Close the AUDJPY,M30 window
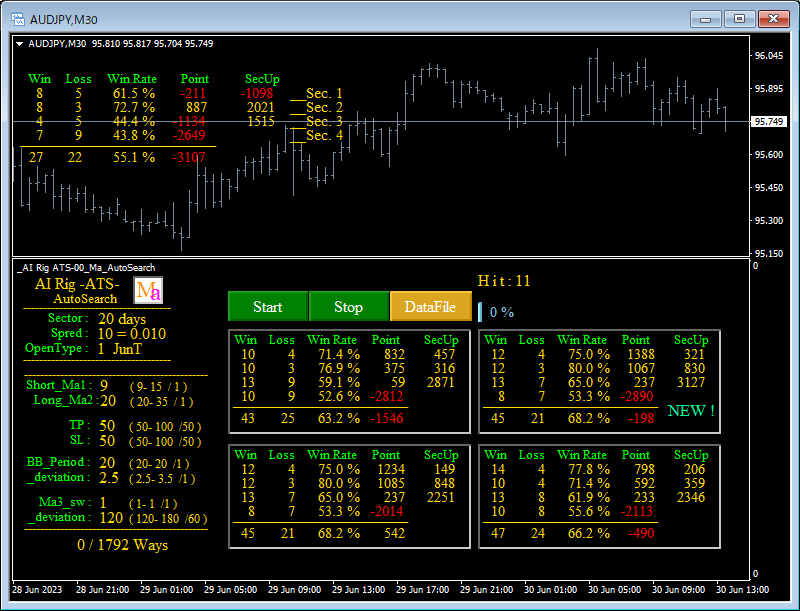Image resolution: width=800 pixels, height=611 pixels. 773,19
